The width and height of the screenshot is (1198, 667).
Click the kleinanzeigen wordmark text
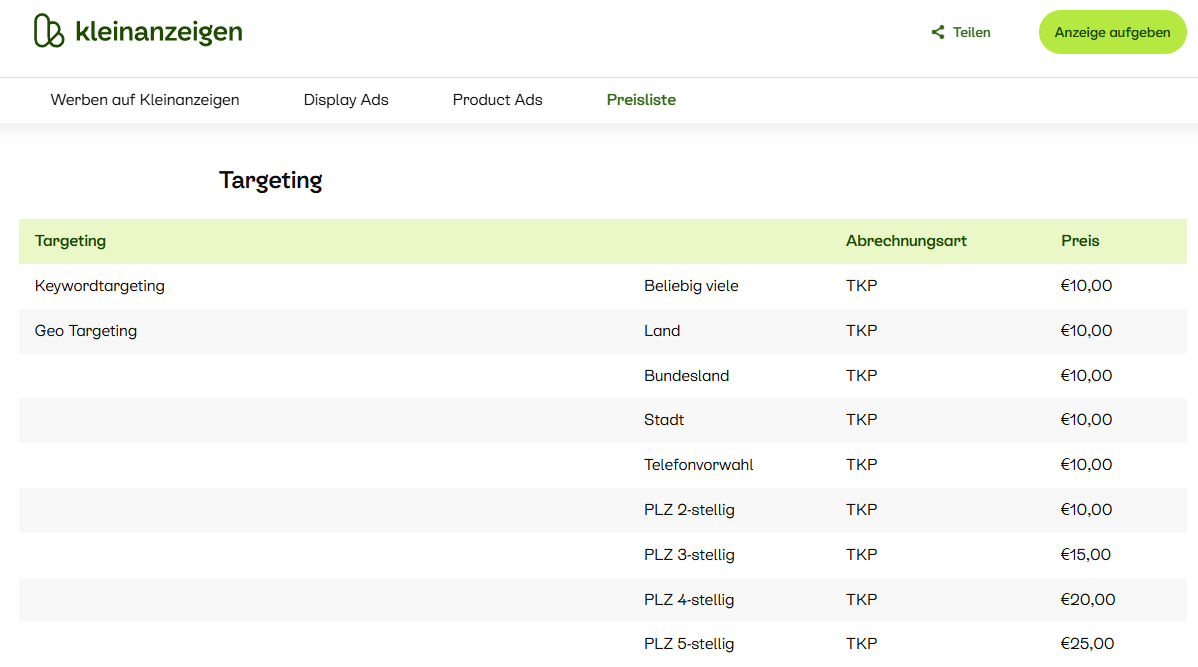pyautogui.click(x=158, y=32)
